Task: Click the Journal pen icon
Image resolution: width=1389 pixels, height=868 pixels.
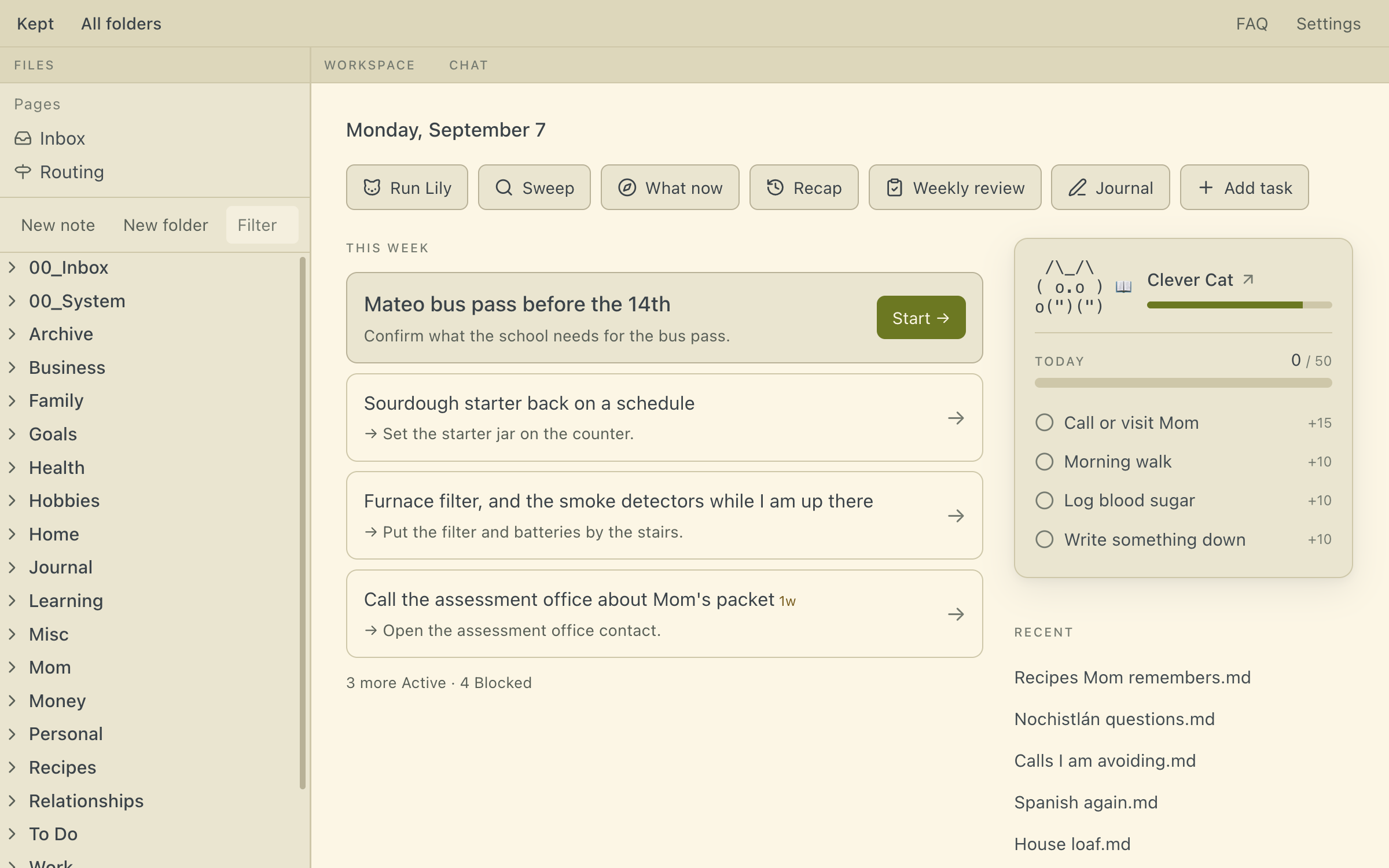Action: tap(1077, 187)
